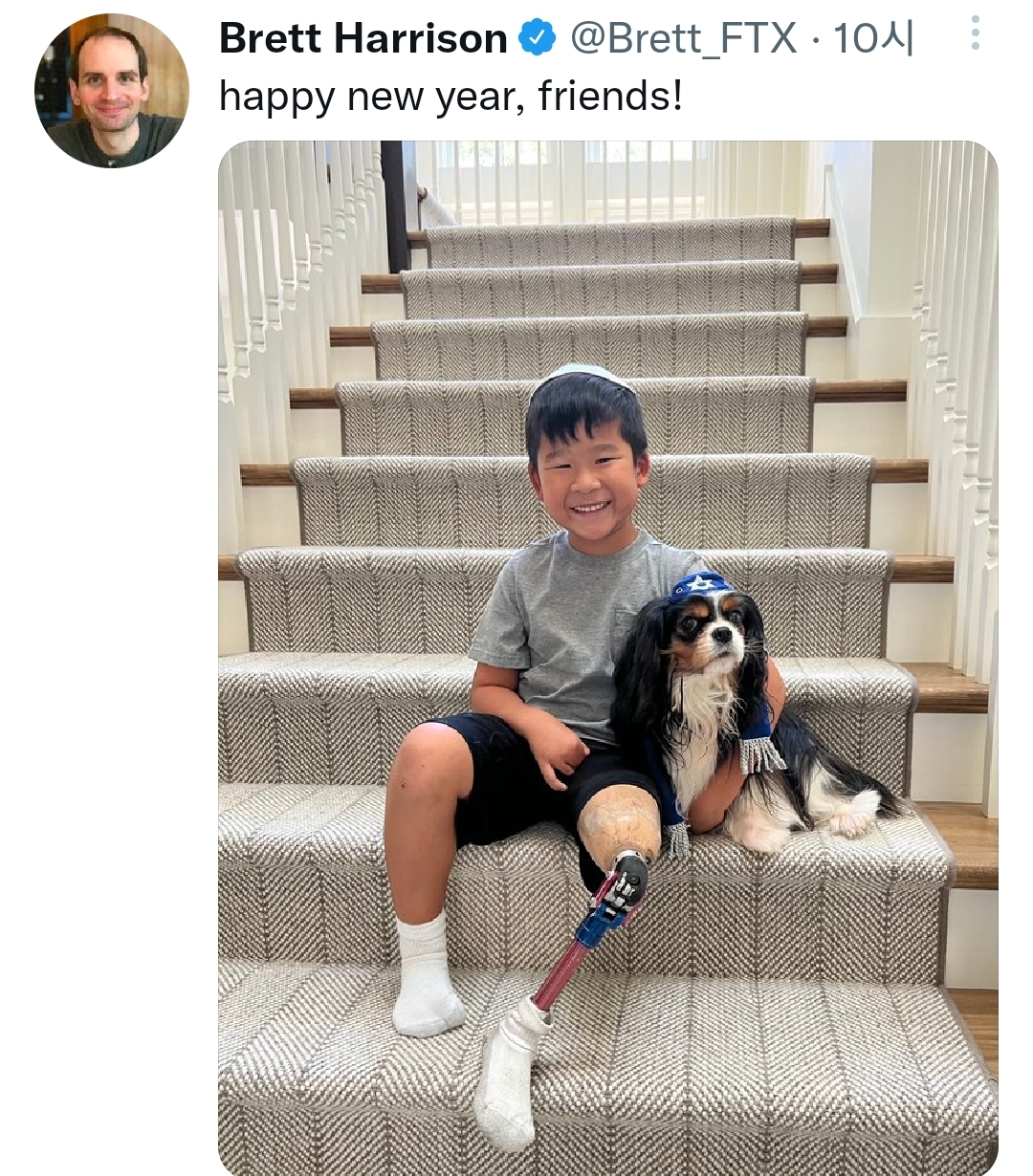The width and height of the screenshot is (1033, 1176).
Task: Click the 10시 tweet timestamp
Action: pyautogui.click(x=874, y=38)
